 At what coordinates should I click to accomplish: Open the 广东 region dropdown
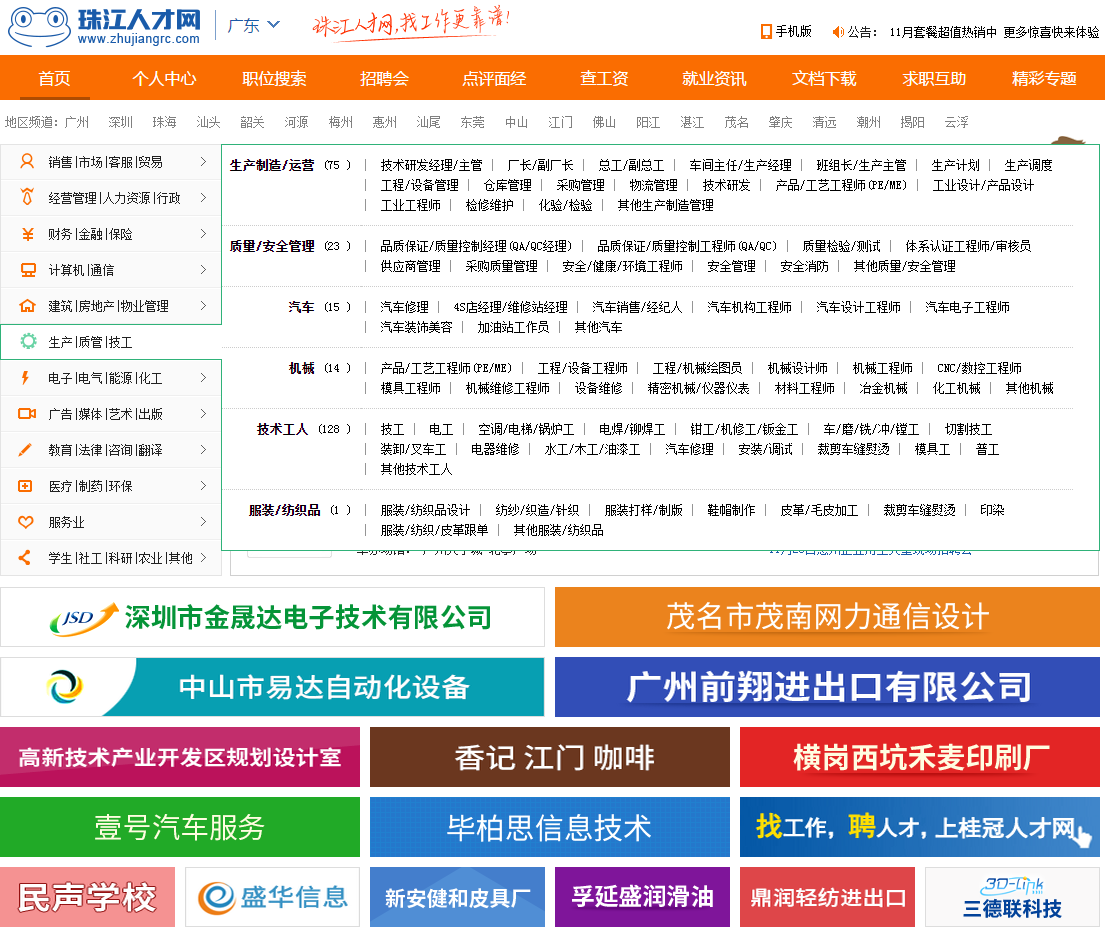(x=254, y=25)
